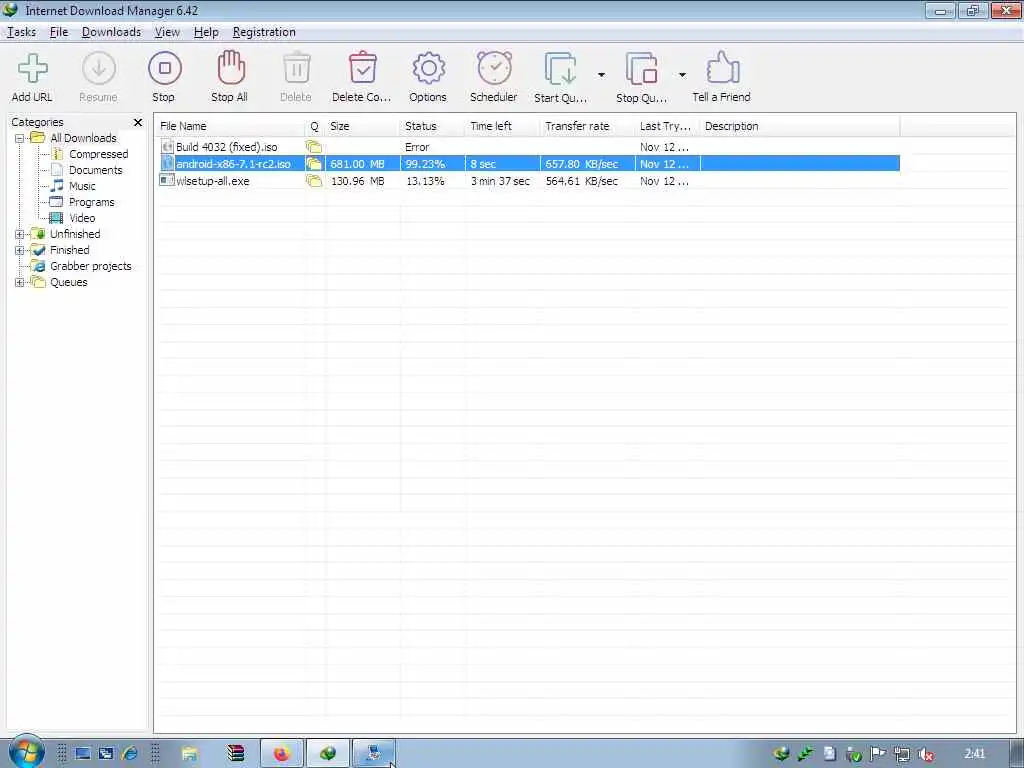Image resolution: width=1024 pixels, height=768 pixels.
Task: Expand the Finished category node
Action: (20, 250)
